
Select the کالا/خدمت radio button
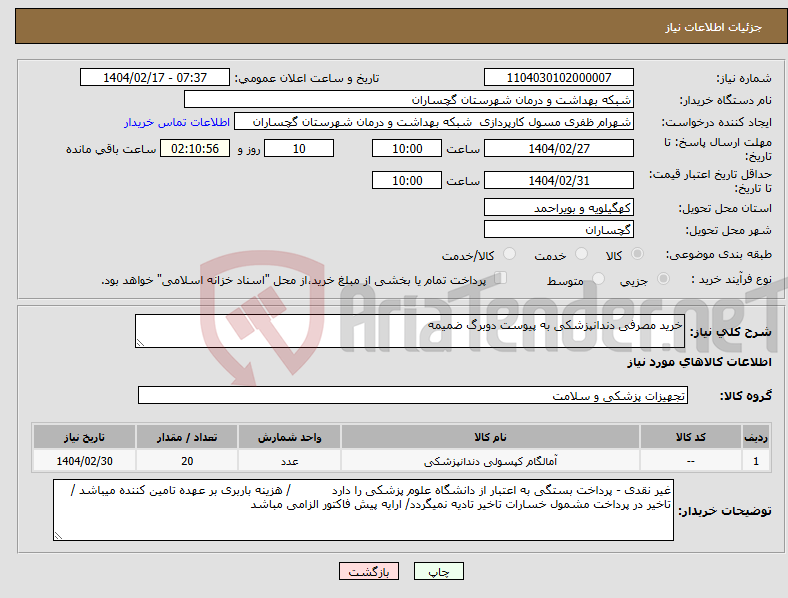pyautogui.click(x=509, y=254)
